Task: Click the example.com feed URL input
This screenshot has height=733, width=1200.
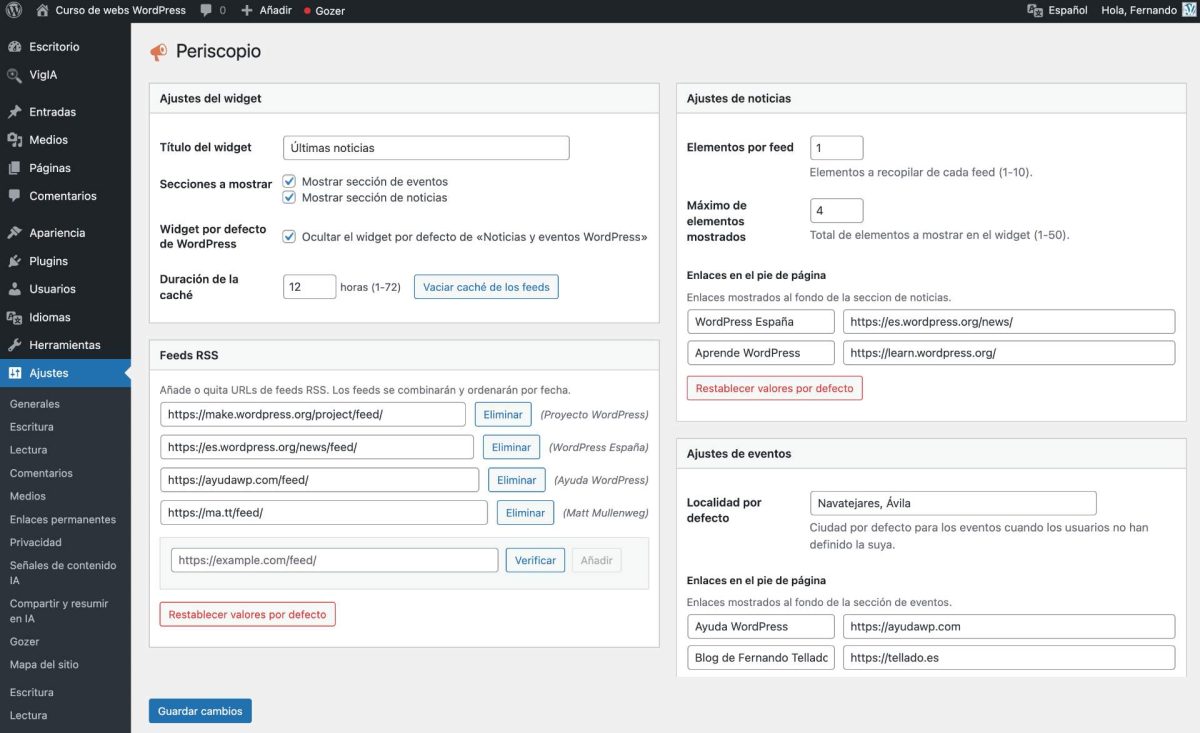Action: (x=334, y=560)
